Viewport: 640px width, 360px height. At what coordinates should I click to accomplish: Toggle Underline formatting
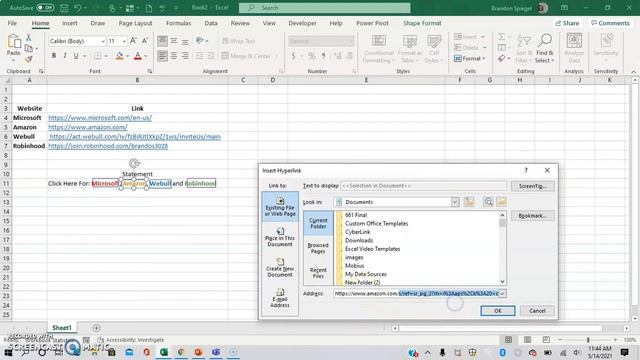coord(76,56)
